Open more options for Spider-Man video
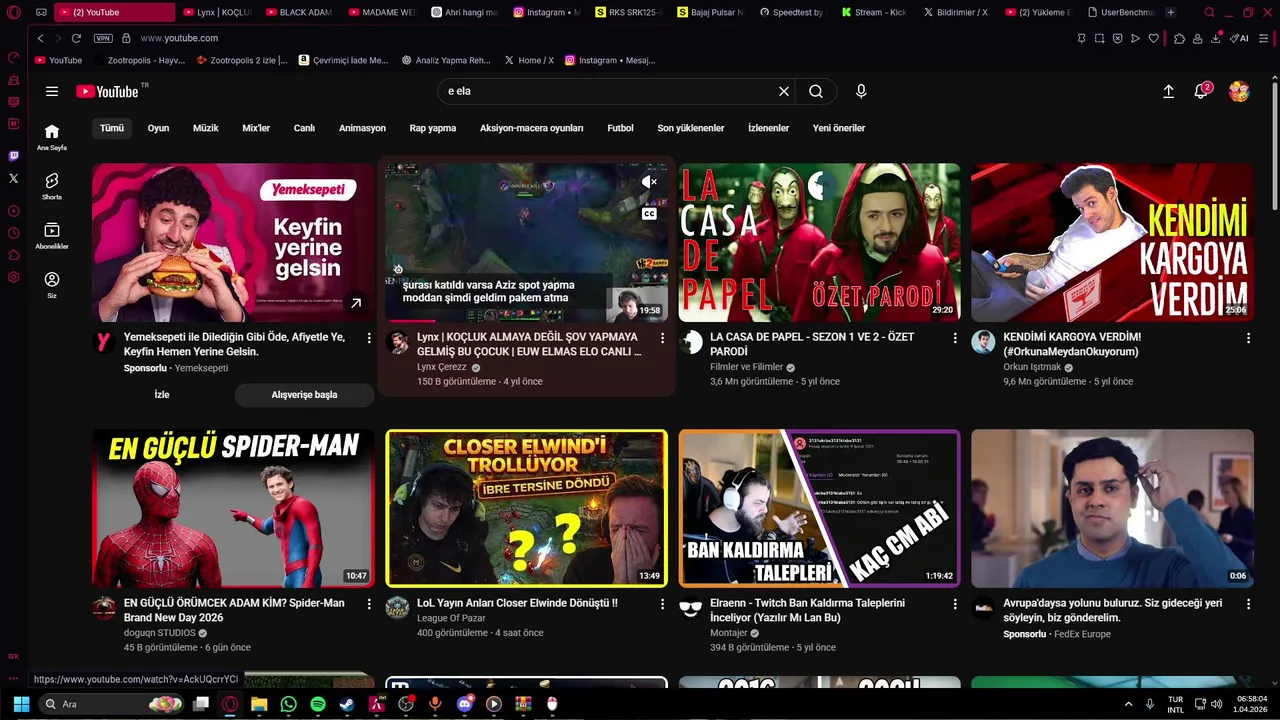Image resolution: width=1280 pixels, height=720 pixels. click(369, 604)
